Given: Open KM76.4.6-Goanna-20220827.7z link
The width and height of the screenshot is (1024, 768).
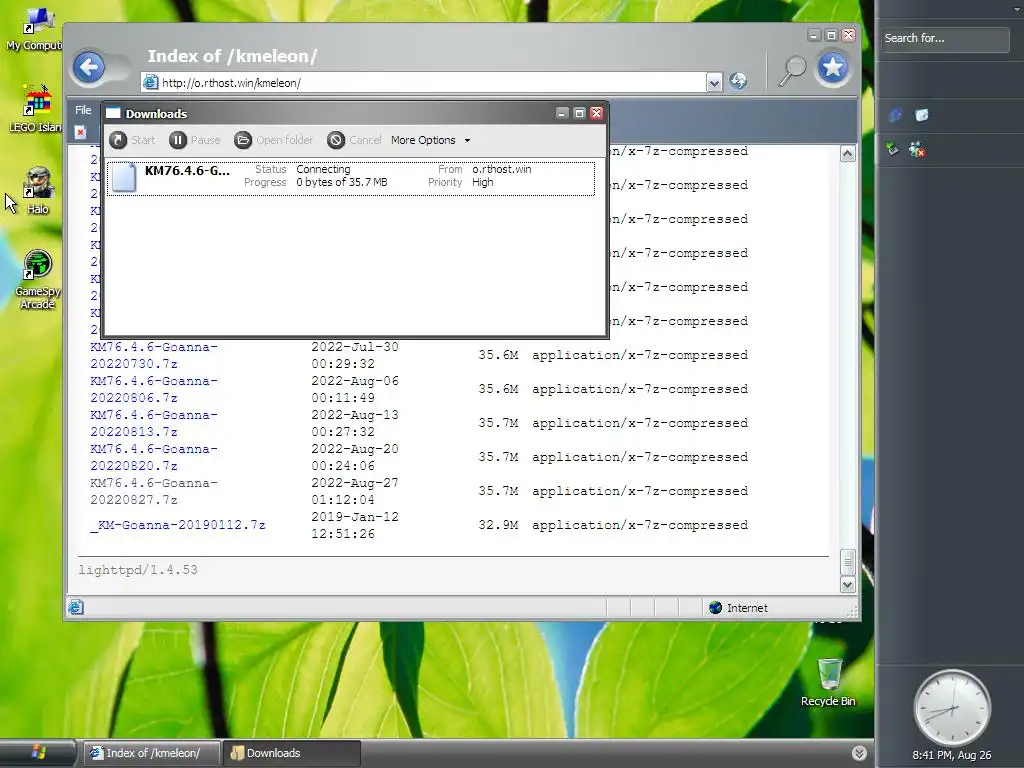Looking at the screenshot, I should click(154, 491).
